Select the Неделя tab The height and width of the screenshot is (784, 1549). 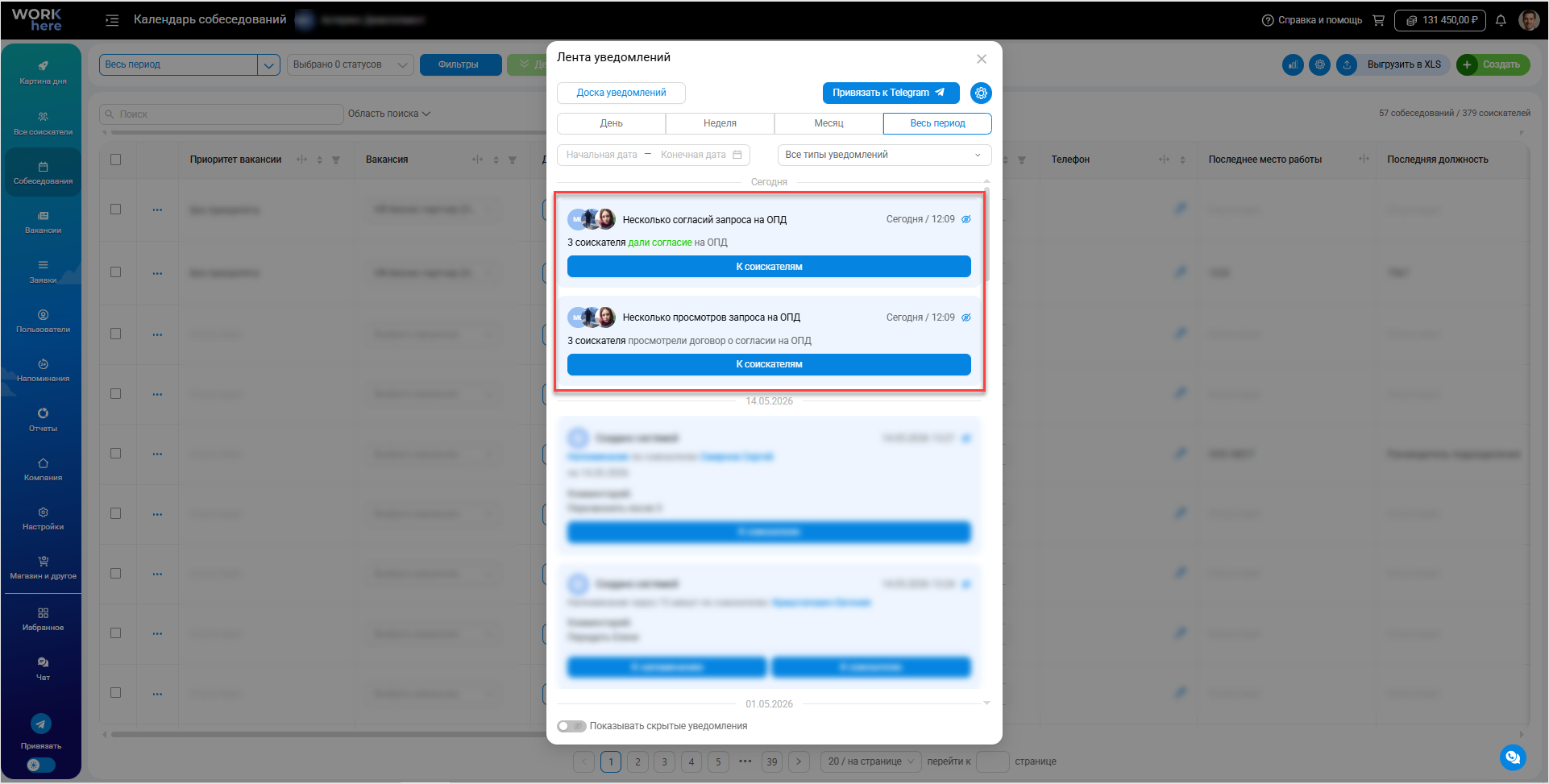(720, 123)
